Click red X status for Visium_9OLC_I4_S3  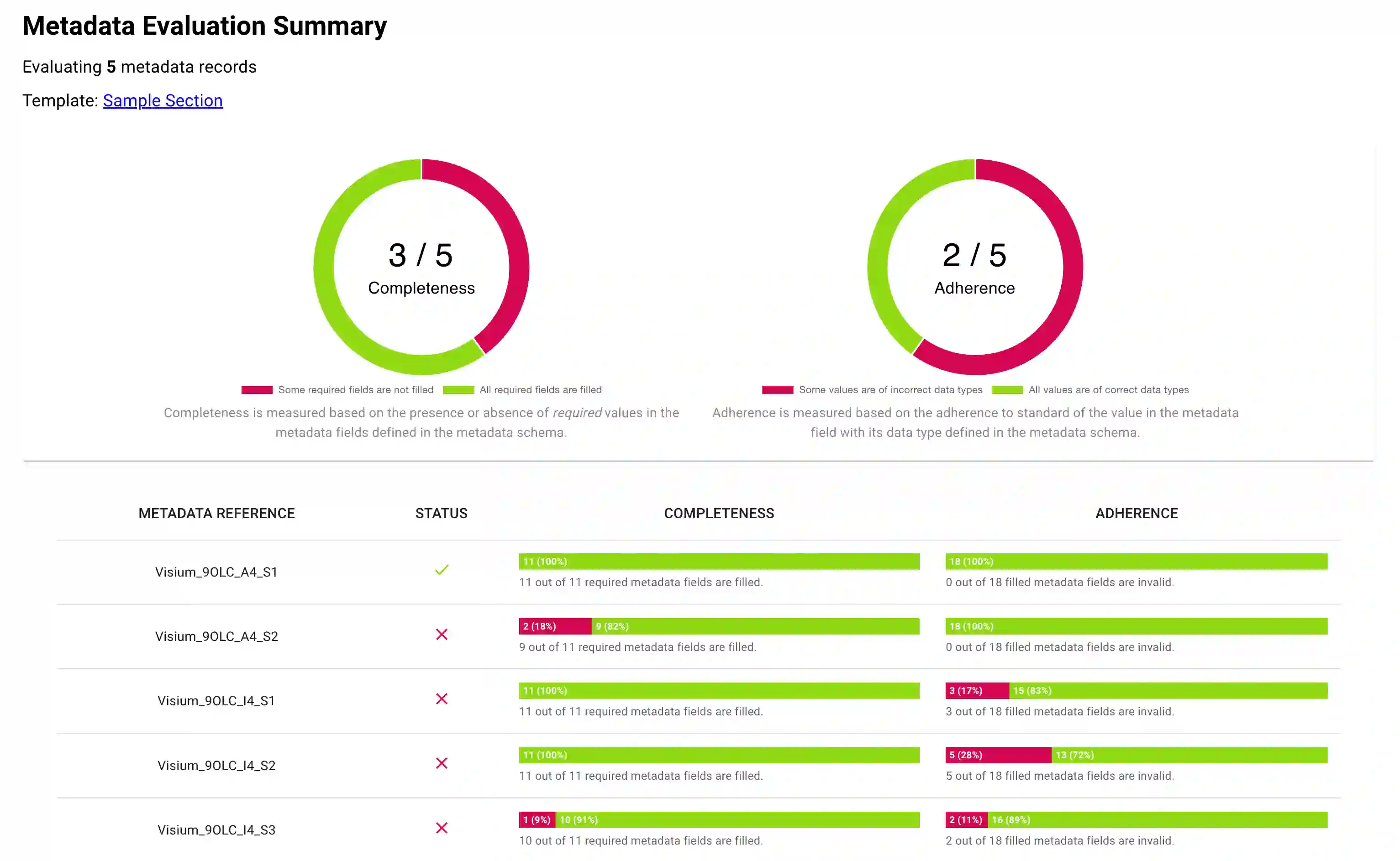442,828
